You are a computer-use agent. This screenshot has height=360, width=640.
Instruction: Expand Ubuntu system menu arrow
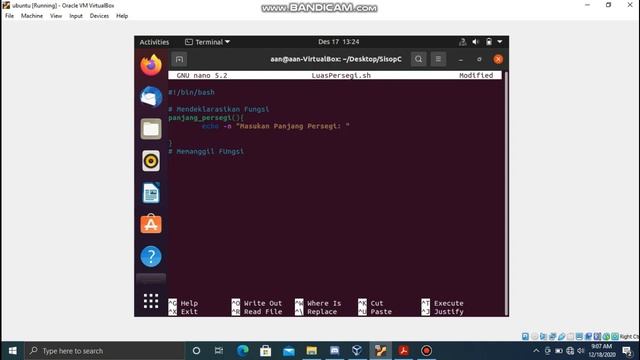click(500, 42)
